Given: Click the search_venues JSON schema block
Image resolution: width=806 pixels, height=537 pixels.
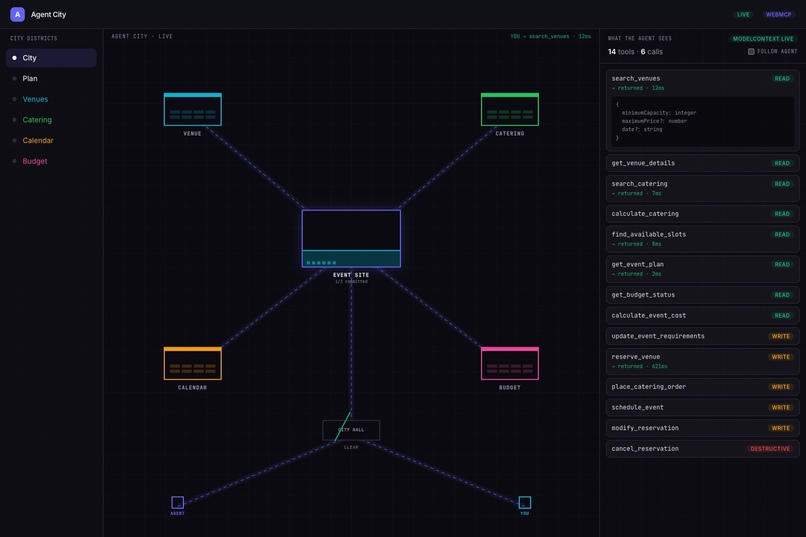Looking at the screenshot, I should point(702,121).
